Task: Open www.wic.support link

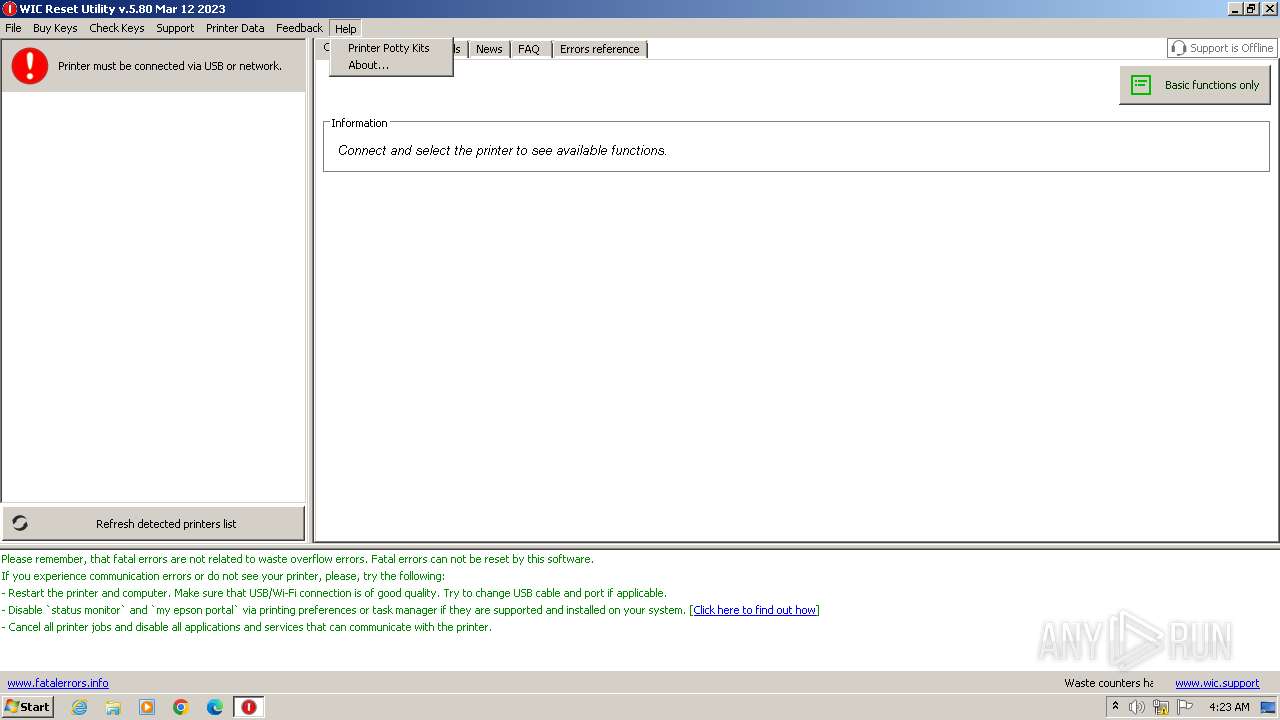Action: [x=1217, y=683]
